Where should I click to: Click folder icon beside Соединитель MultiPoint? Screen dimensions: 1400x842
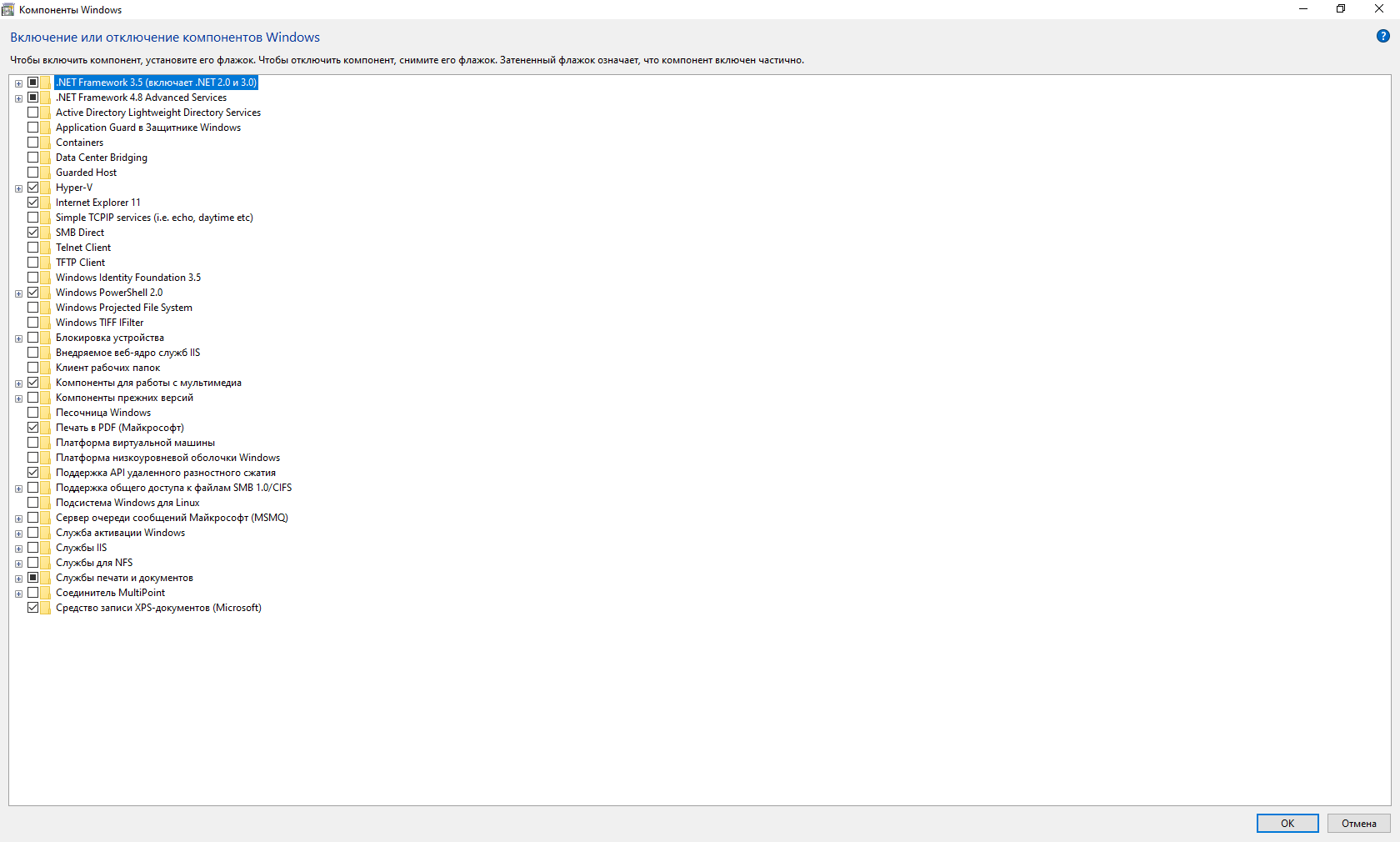[x=46, y=593]
